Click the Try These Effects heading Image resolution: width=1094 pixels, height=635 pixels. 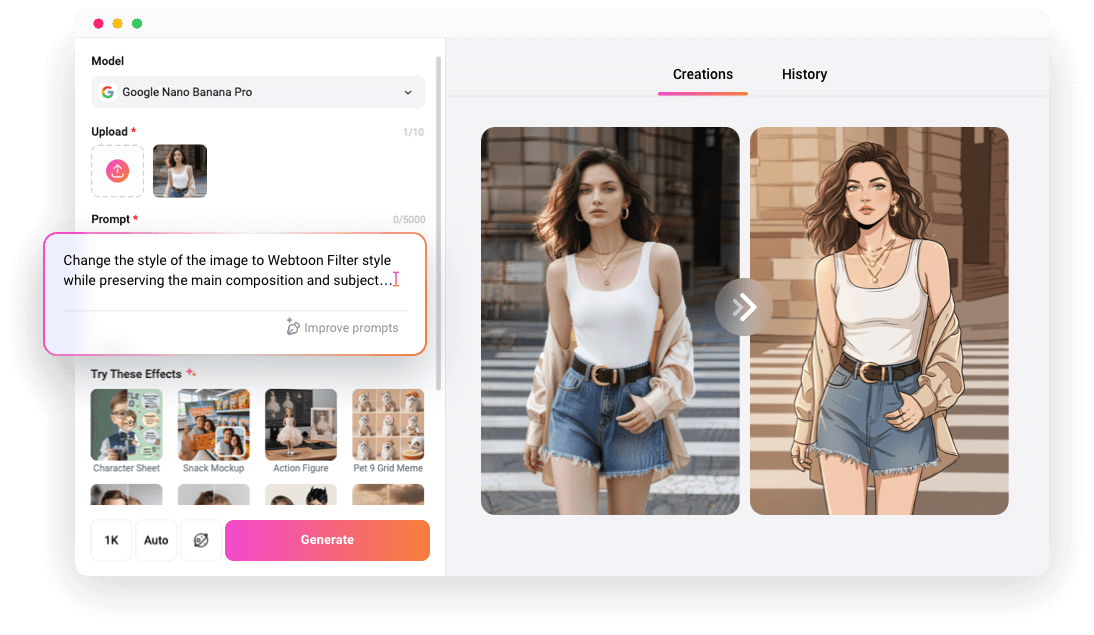tap(136, 374)
